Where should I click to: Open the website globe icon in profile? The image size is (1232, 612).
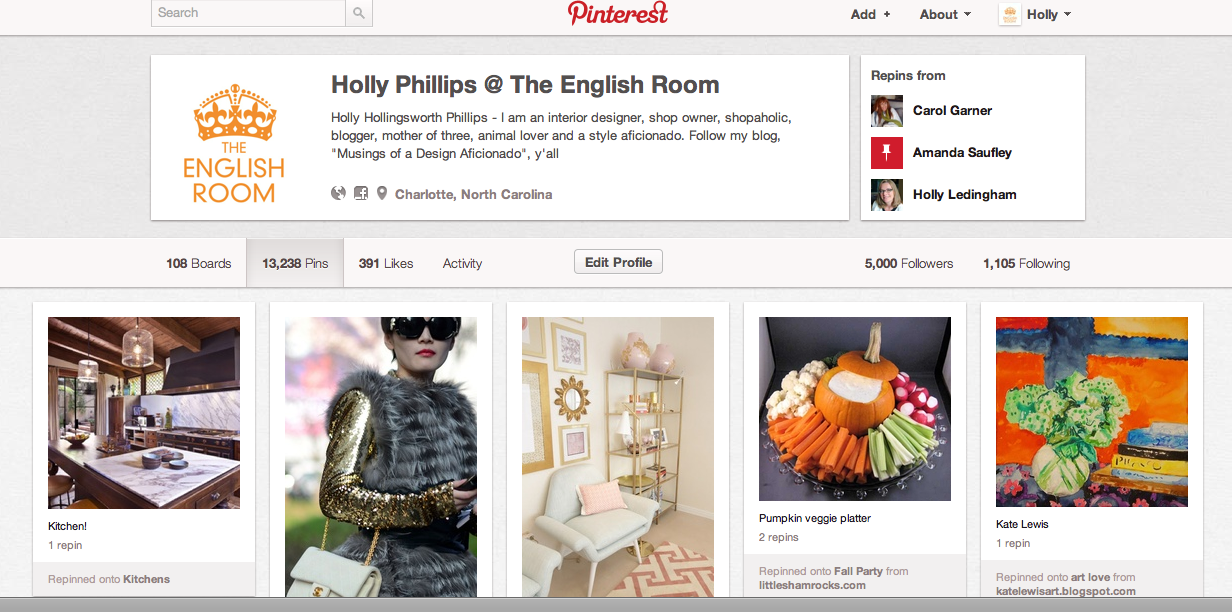[x=338, y=193]
